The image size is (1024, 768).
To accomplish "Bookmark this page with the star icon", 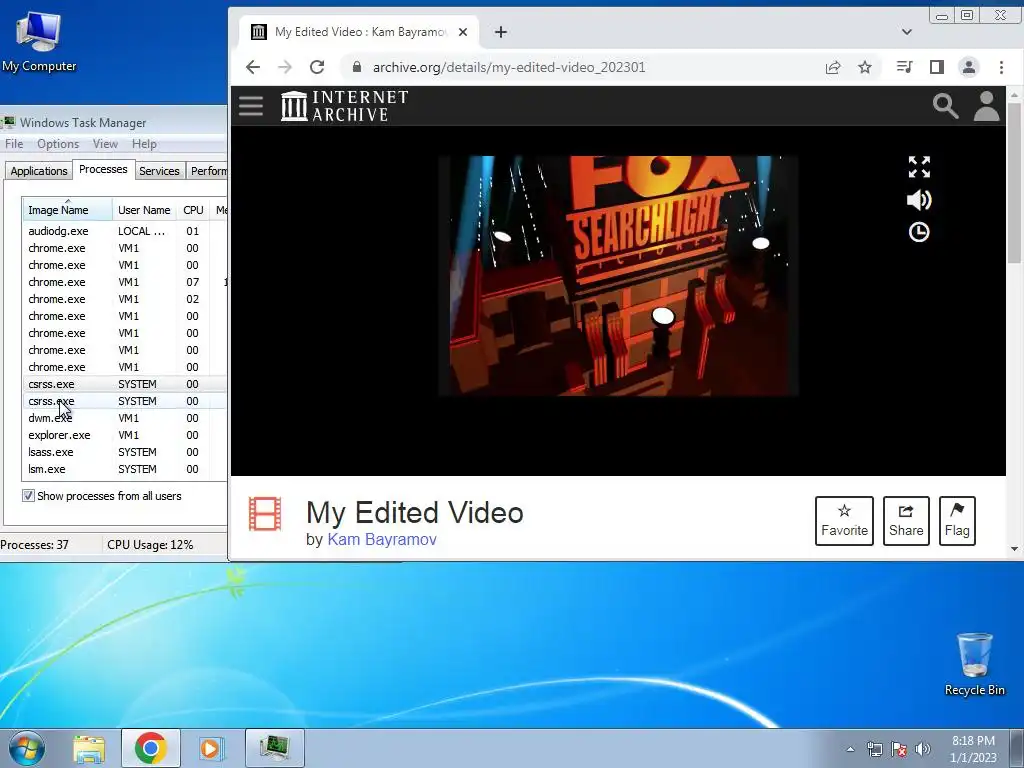I will pos(865,67).
